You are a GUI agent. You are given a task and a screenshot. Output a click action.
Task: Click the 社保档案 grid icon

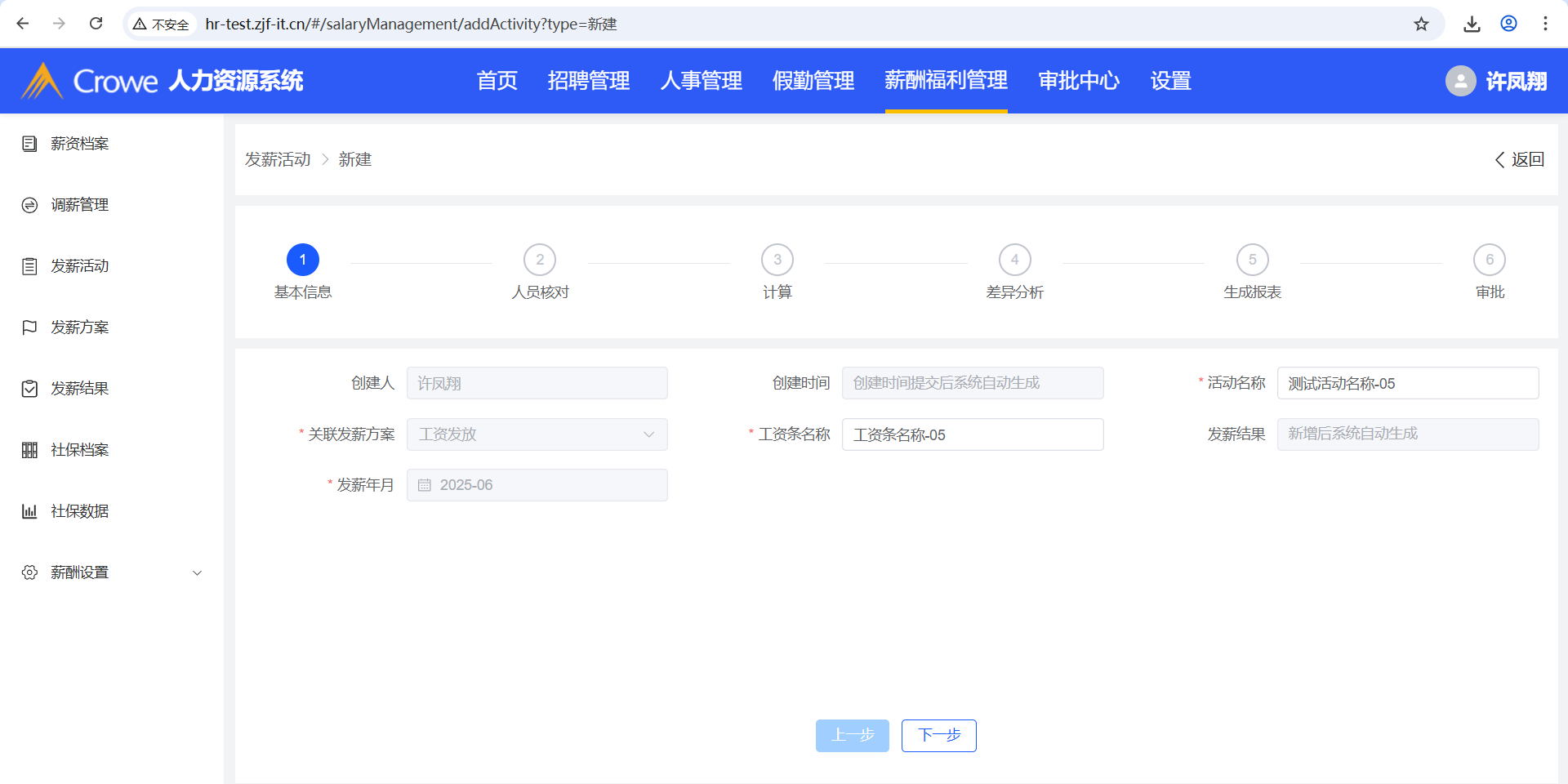point(29,450)
